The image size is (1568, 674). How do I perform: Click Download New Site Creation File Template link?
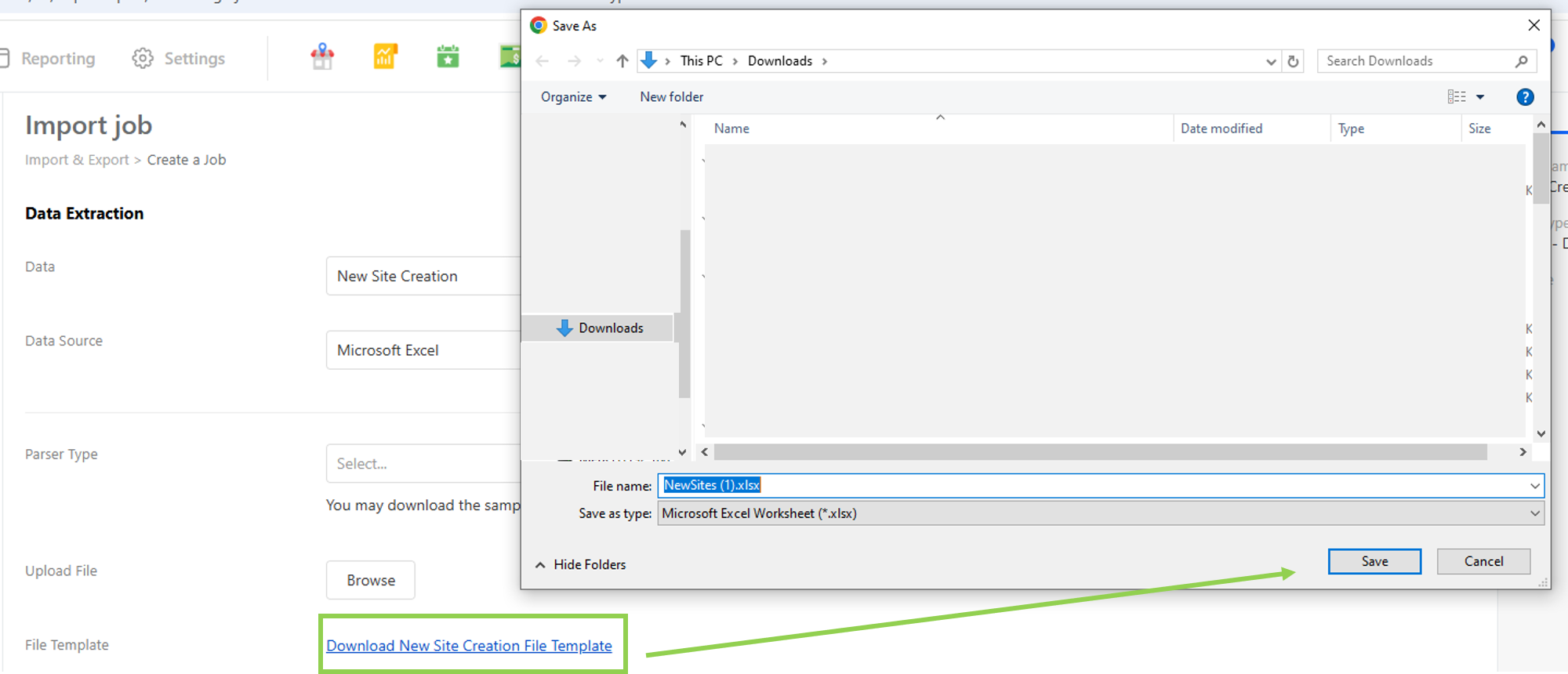click(x=469, y=646)
